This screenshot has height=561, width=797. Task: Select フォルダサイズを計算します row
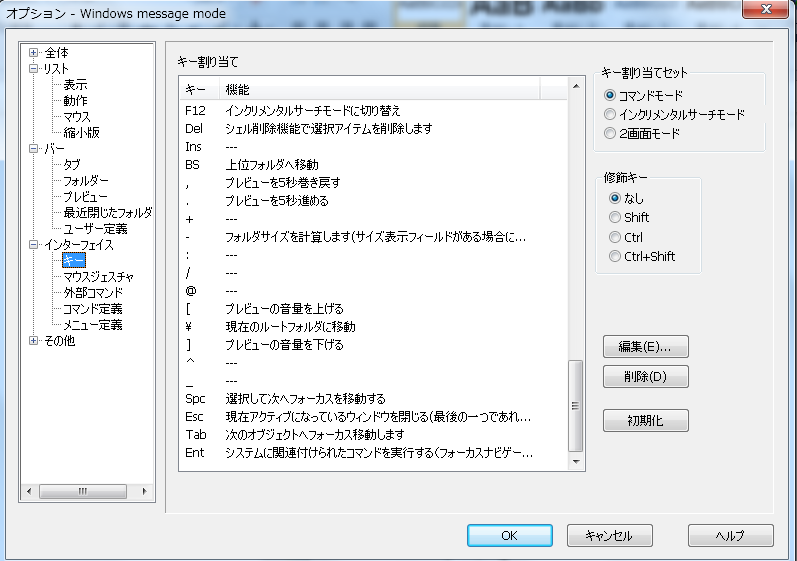[374, 237]
